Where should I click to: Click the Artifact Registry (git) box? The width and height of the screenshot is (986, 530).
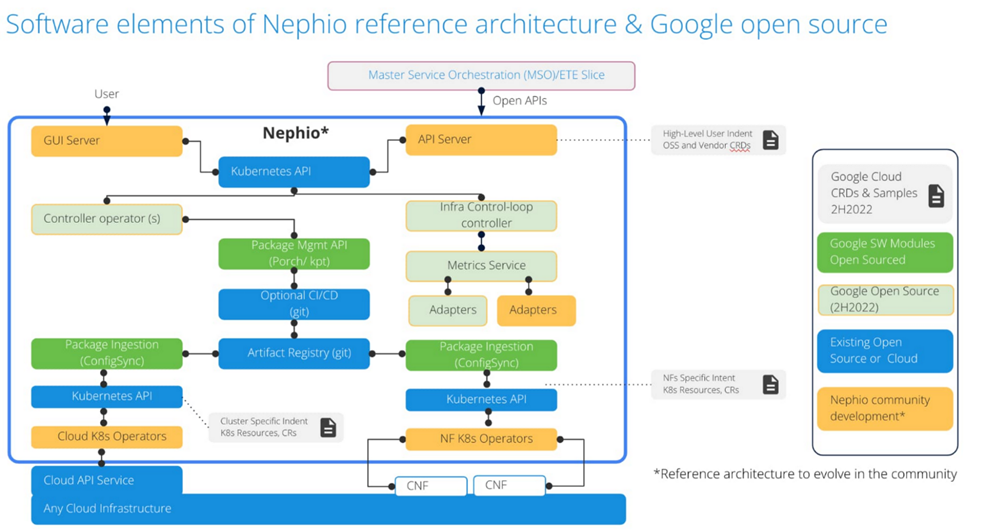click(x=294, y=353)
